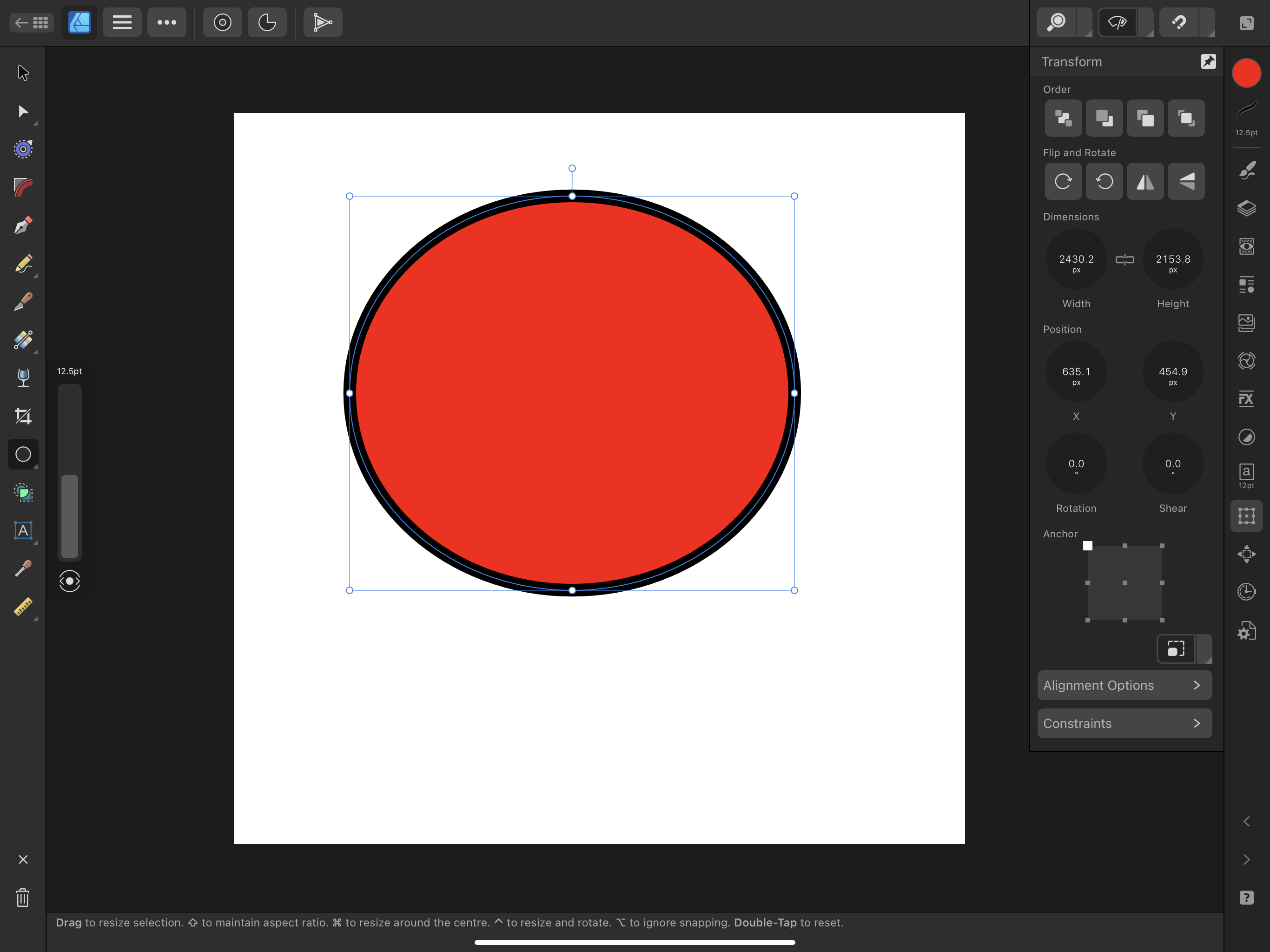
Task: Select the Pencil tool
Action: pos(23,264)
